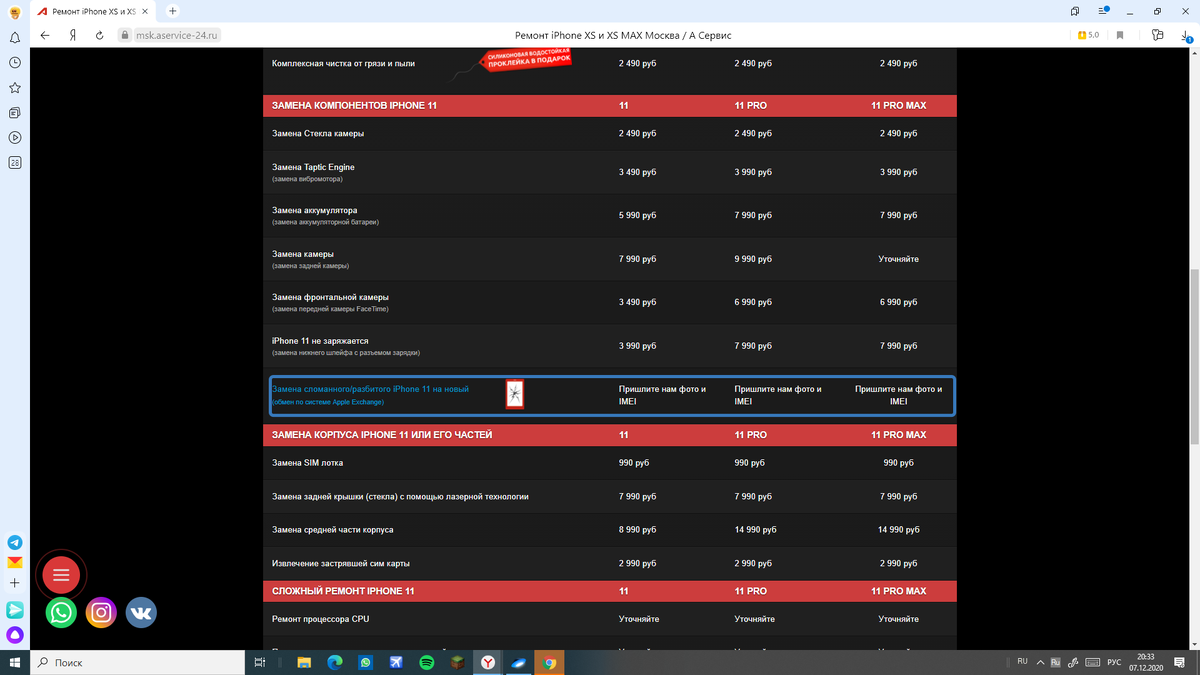1200x675 pixels.
Task: Open Alice assistant purple icon
Action: click(15, 634)
